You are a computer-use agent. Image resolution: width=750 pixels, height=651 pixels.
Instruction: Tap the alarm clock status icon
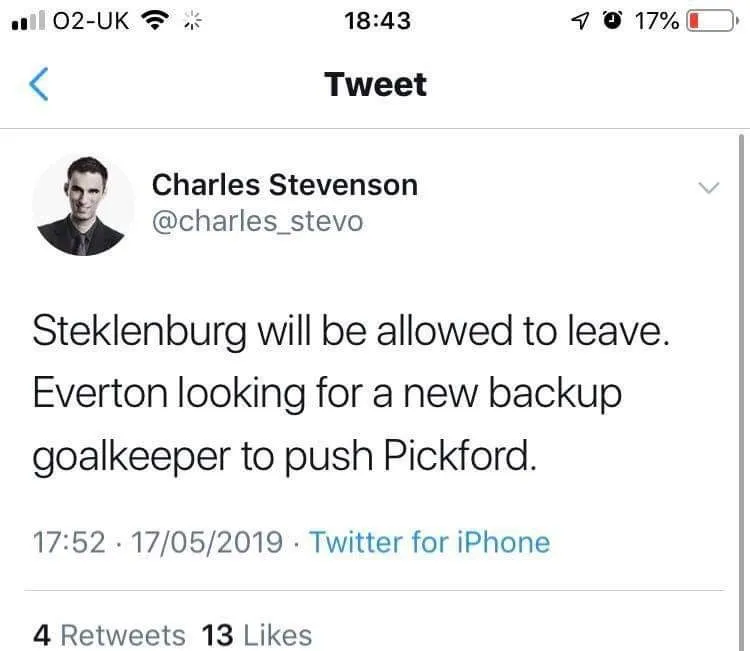click(x=612, y=20)
